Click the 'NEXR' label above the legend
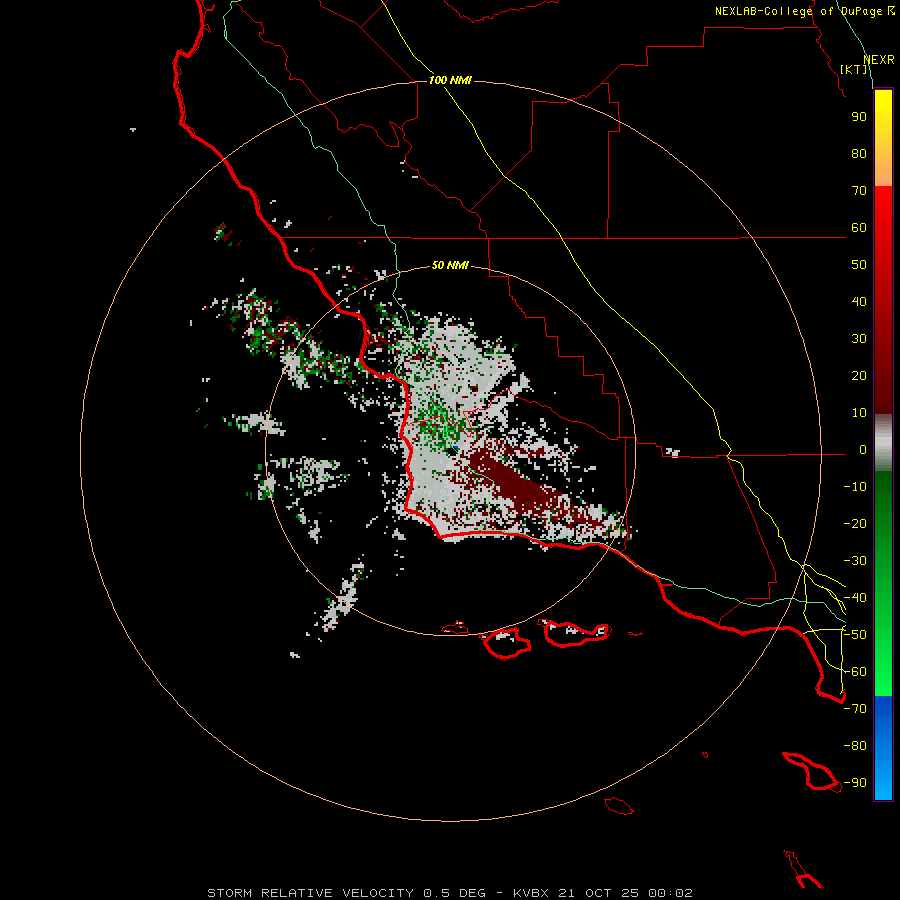The image size is (900, 900). (879, 60)
